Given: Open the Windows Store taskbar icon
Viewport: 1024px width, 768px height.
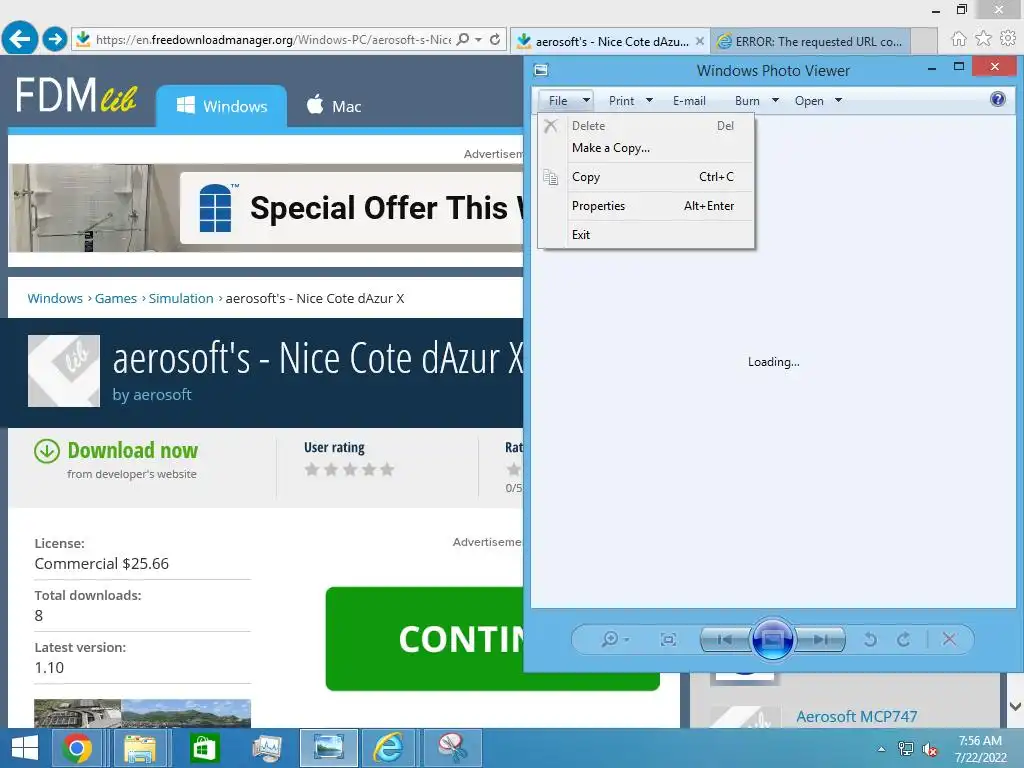Looking at the screenshot, I should [204, 748].
